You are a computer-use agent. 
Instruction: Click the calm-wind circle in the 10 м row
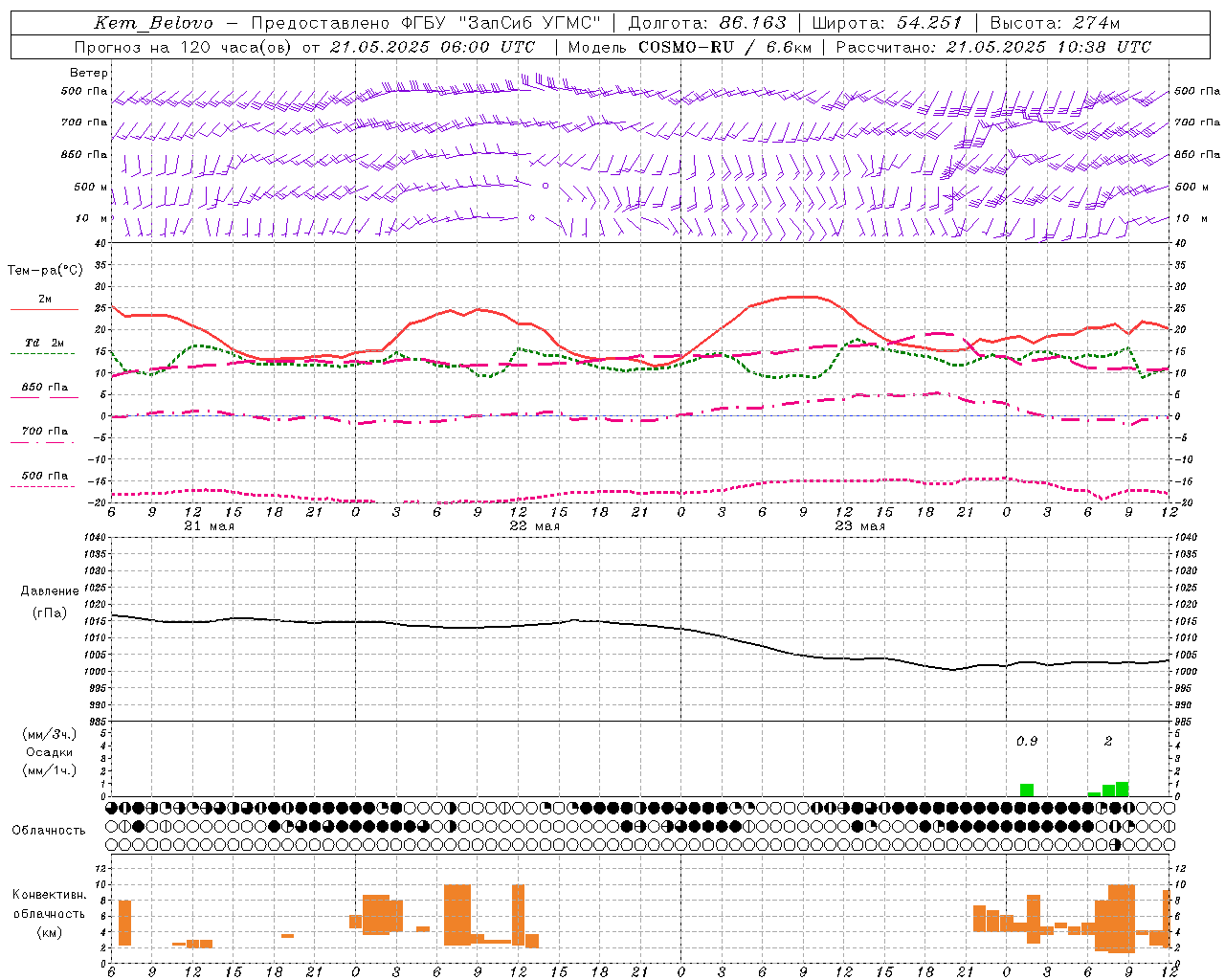(532, 218)
